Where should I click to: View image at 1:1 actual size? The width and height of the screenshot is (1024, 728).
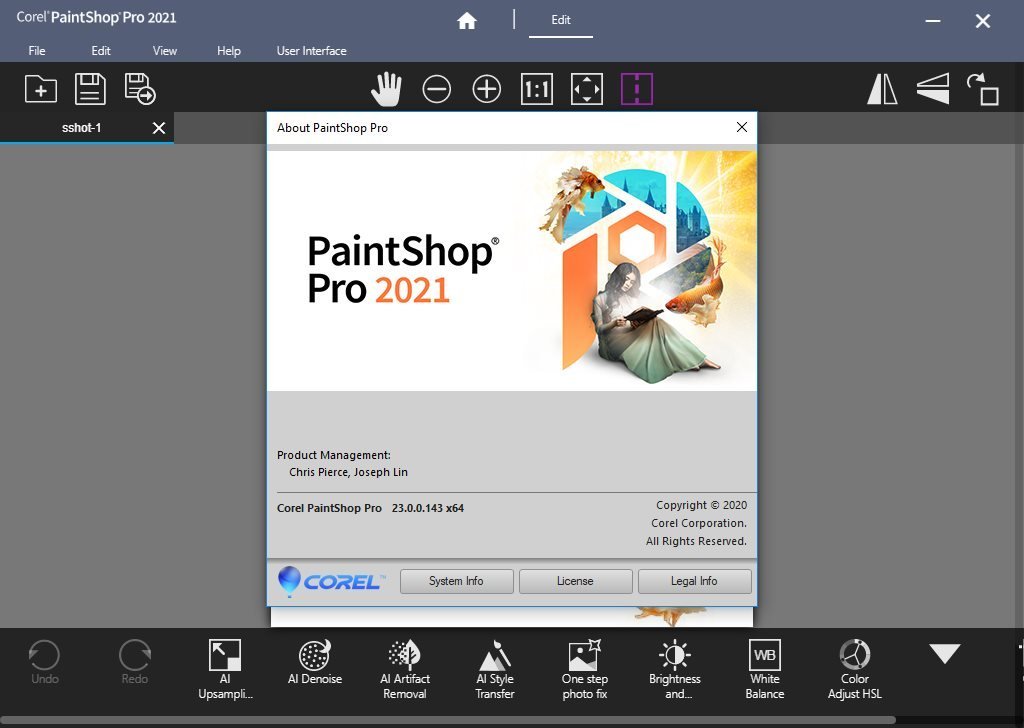(x=536, y=89)
